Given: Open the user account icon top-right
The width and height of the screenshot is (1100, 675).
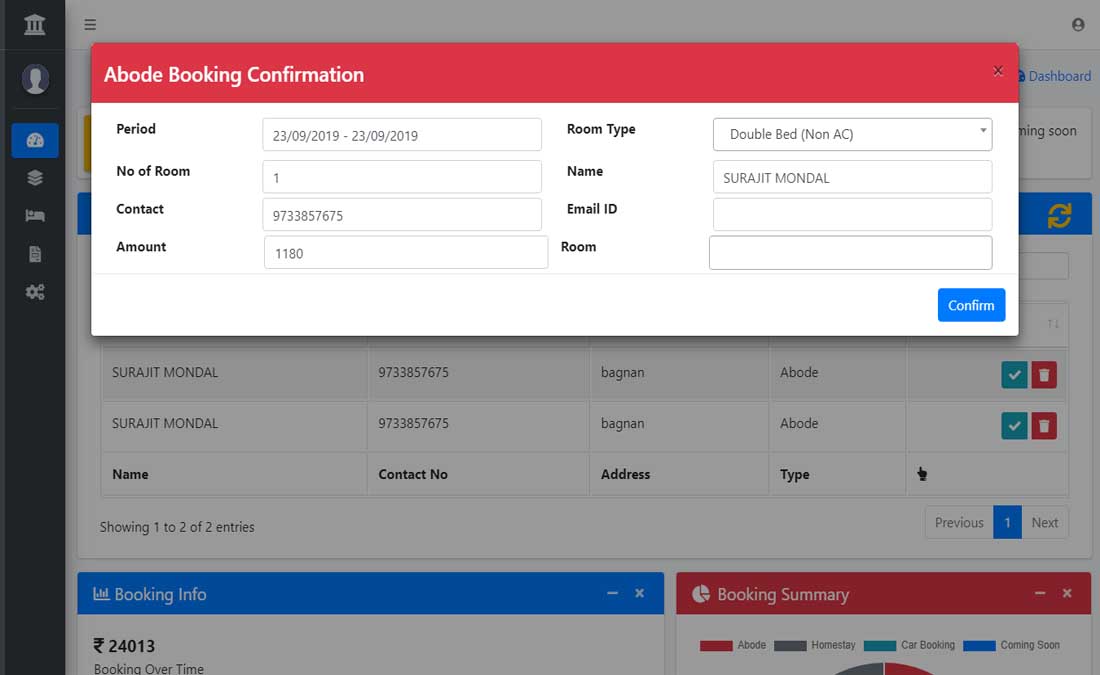Looking at the screenshot, I should 1078,24.
